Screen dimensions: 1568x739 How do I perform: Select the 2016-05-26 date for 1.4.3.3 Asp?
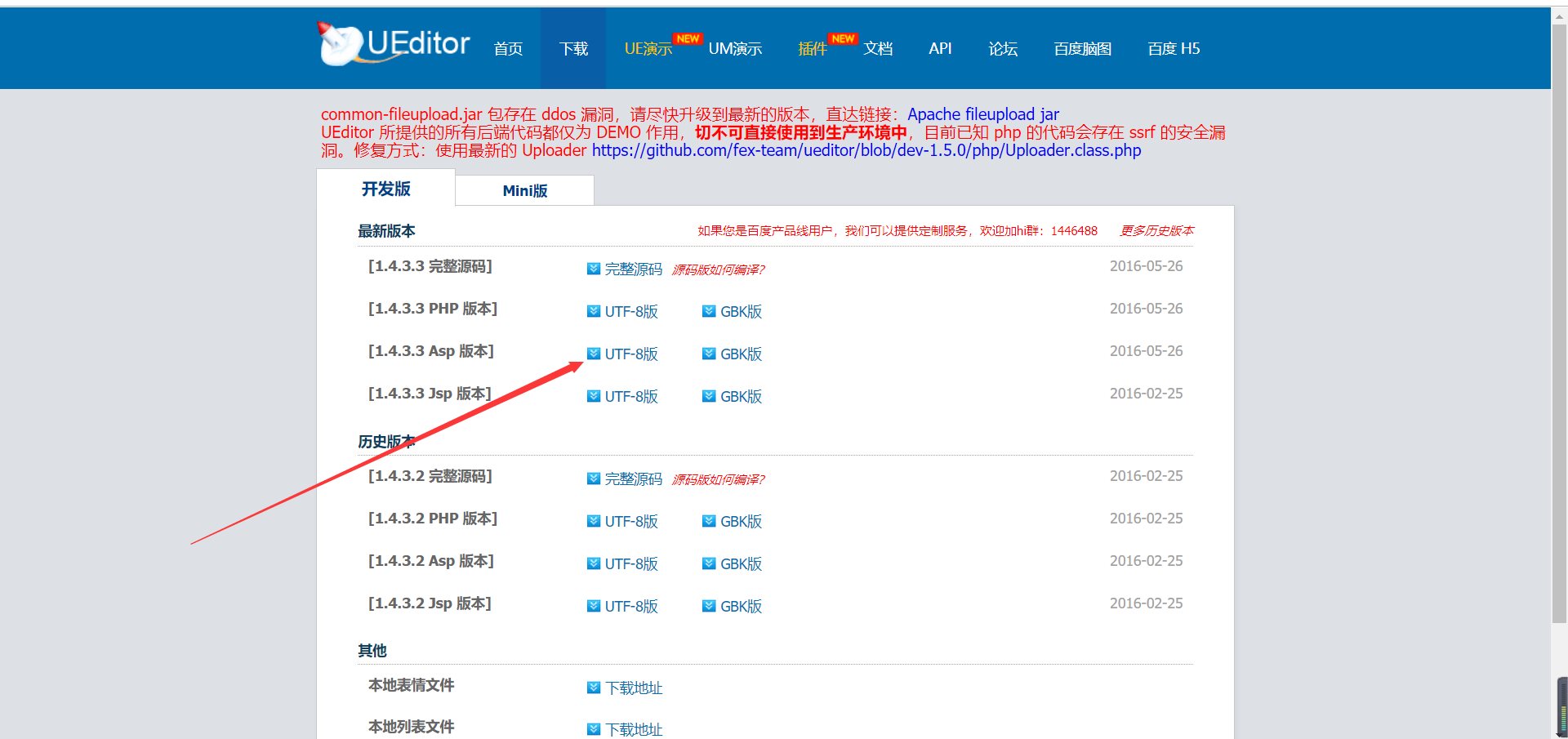coord(1146,351)
